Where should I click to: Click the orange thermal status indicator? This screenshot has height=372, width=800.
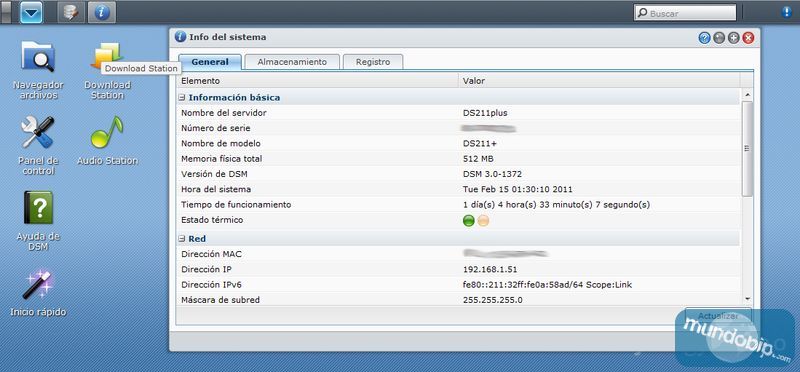pyautogui.click(x=483, y=221)
